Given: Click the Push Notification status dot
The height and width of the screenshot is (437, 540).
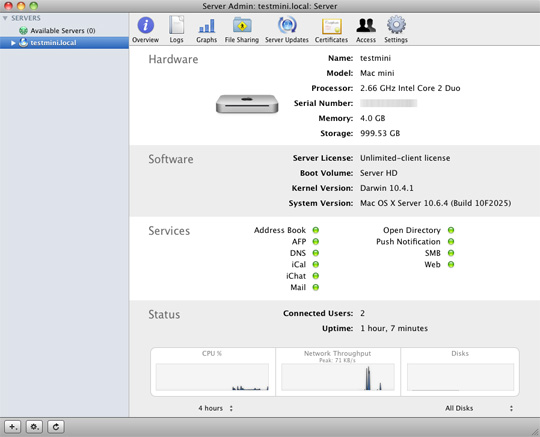Looking at the screenshot, I should click(451, 241).
